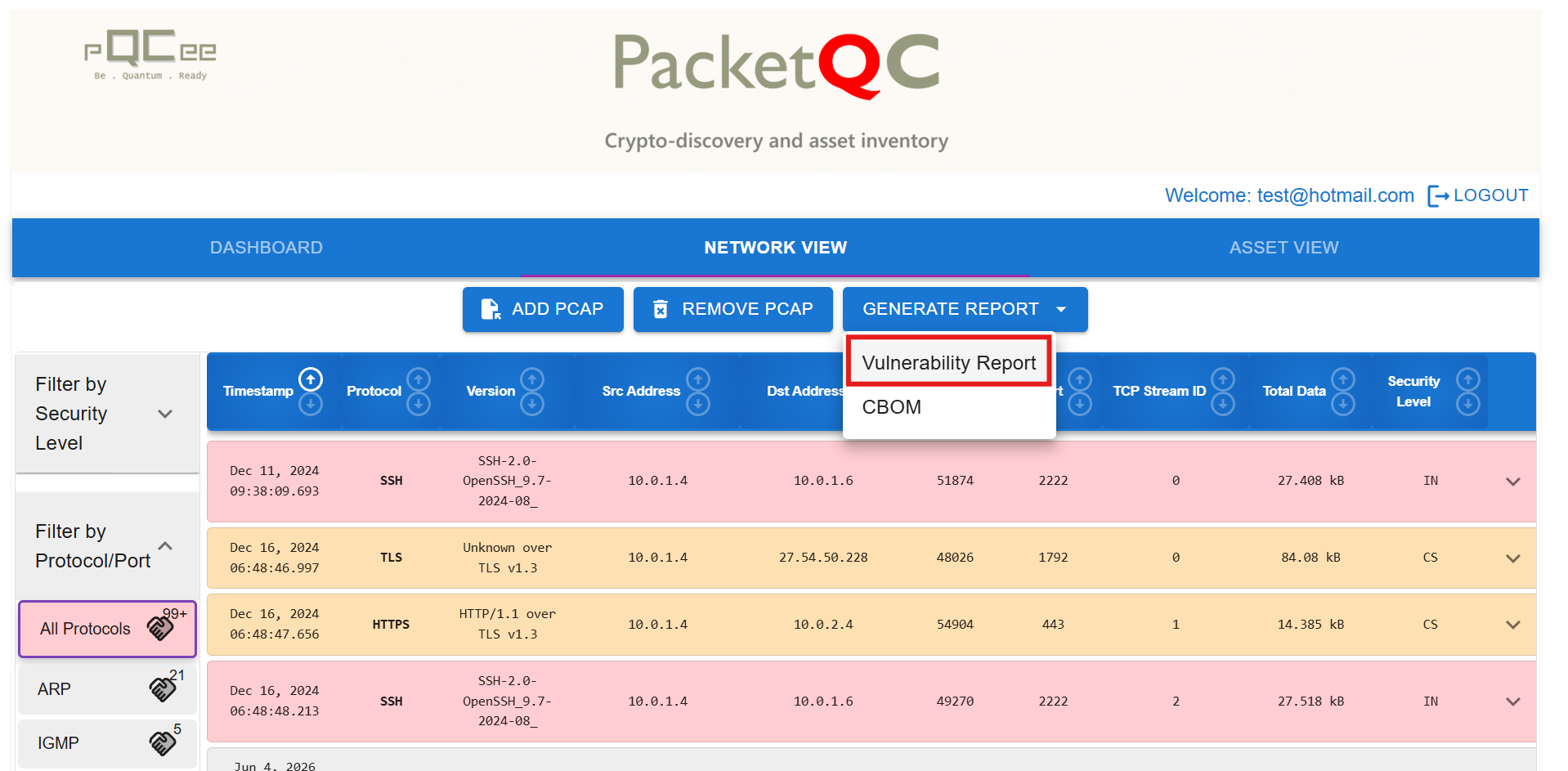Viewport: 1568px width, 771px height.
Task: Click the Add PCAP button
Action: (x=543, y=309)
